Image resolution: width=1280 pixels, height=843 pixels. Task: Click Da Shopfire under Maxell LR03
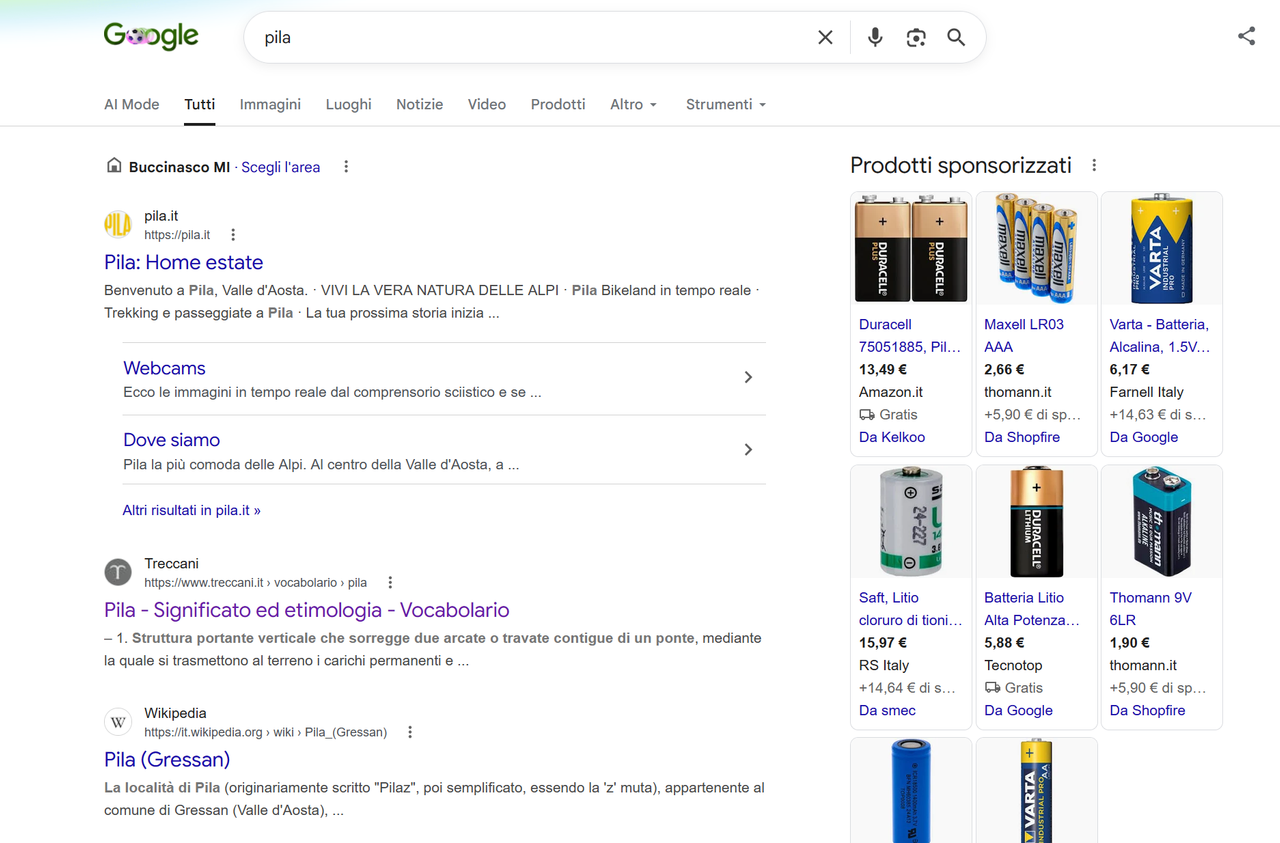(x=1022, y=437)
